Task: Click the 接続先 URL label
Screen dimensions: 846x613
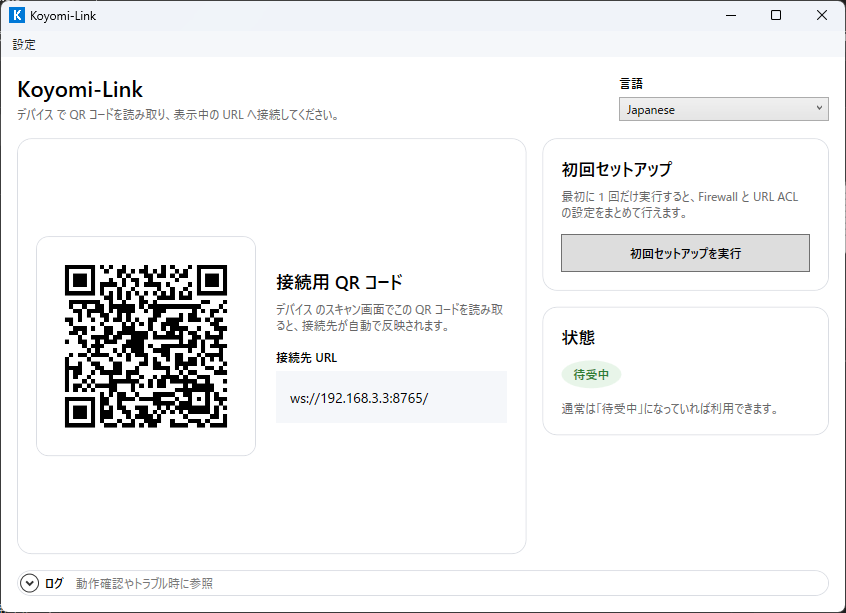Action: pos(306,357)
